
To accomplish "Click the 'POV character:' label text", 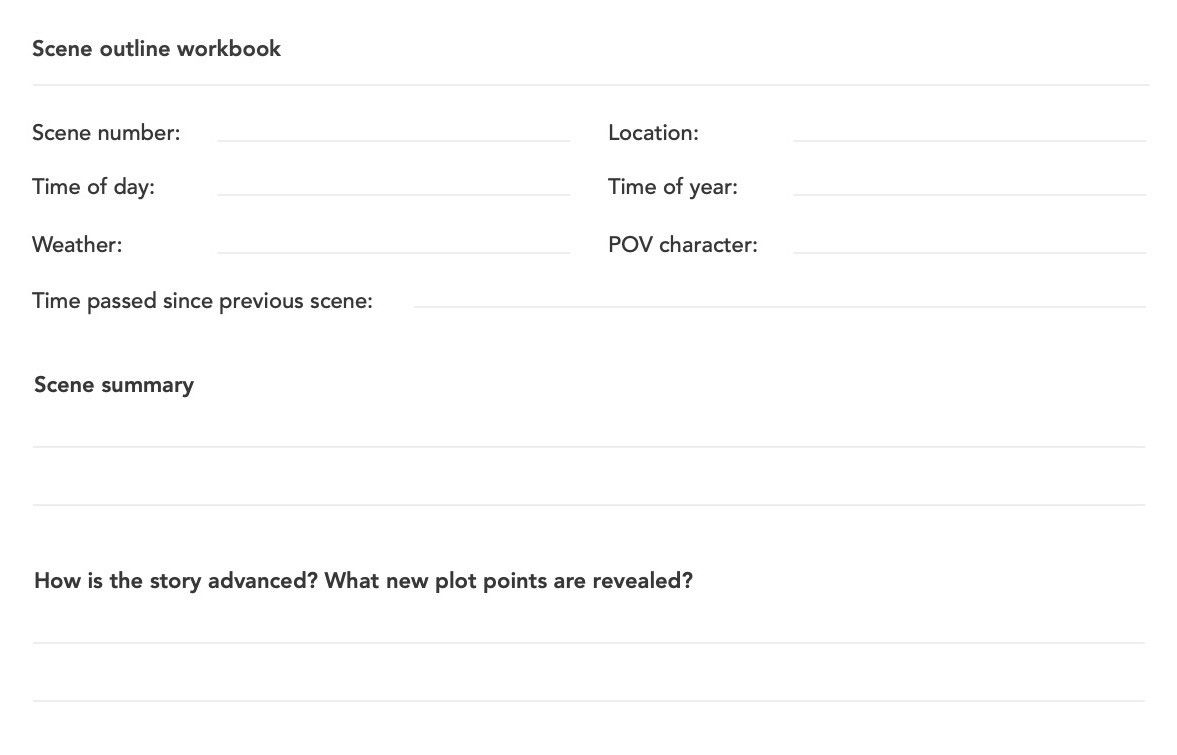I will tap(682, 245).
